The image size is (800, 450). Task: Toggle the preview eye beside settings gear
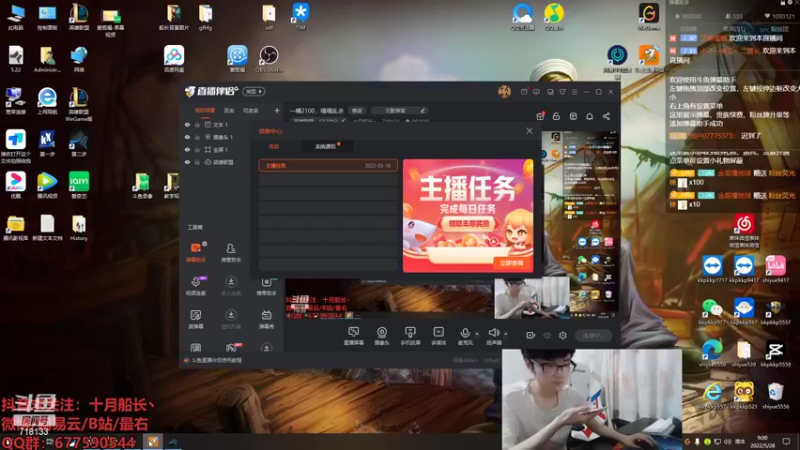coord(547,335)
